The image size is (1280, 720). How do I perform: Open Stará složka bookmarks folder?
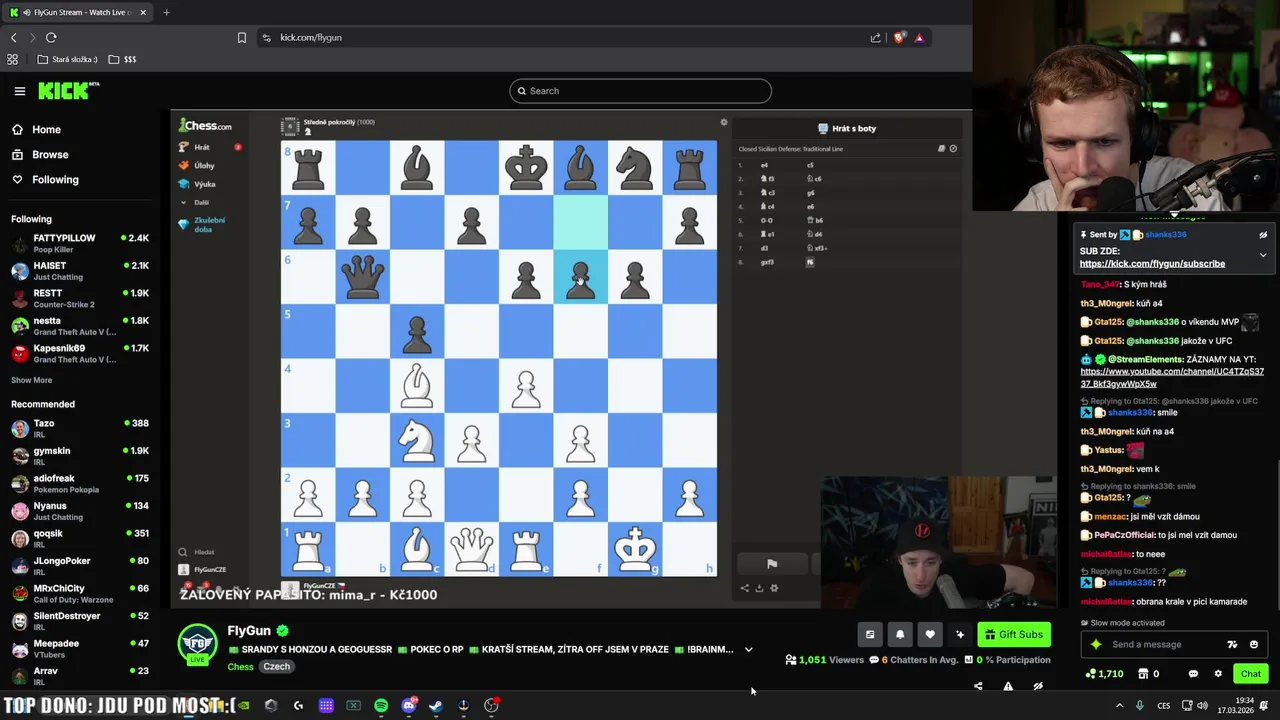coord(68,59)
